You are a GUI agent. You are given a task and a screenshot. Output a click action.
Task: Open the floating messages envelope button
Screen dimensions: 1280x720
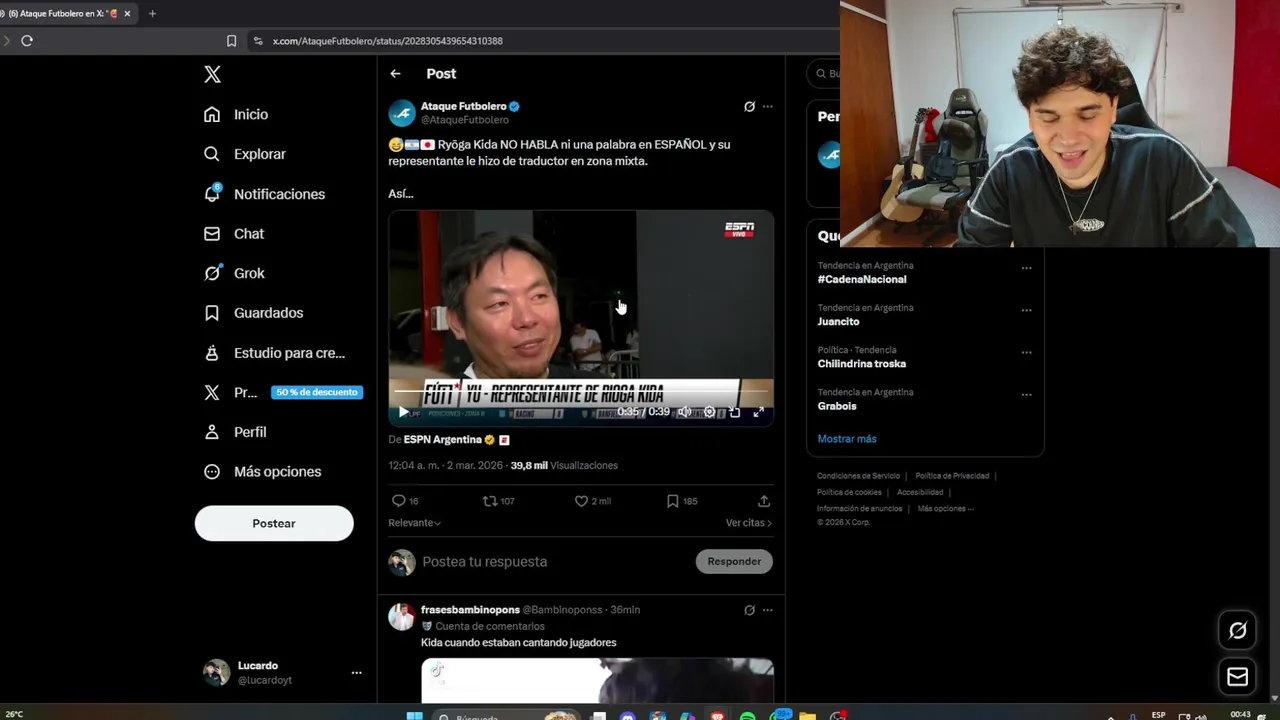[1238, 677]
